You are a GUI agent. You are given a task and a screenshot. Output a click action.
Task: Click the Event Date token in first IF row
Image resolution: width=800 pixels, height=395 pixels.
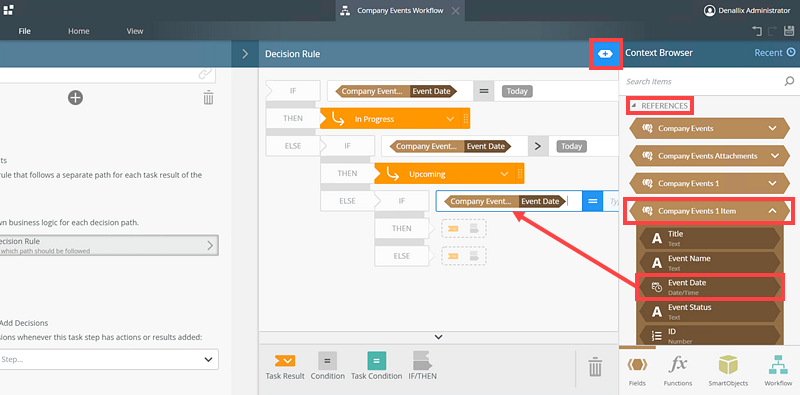pyautogui.click(x=434, y=91)
